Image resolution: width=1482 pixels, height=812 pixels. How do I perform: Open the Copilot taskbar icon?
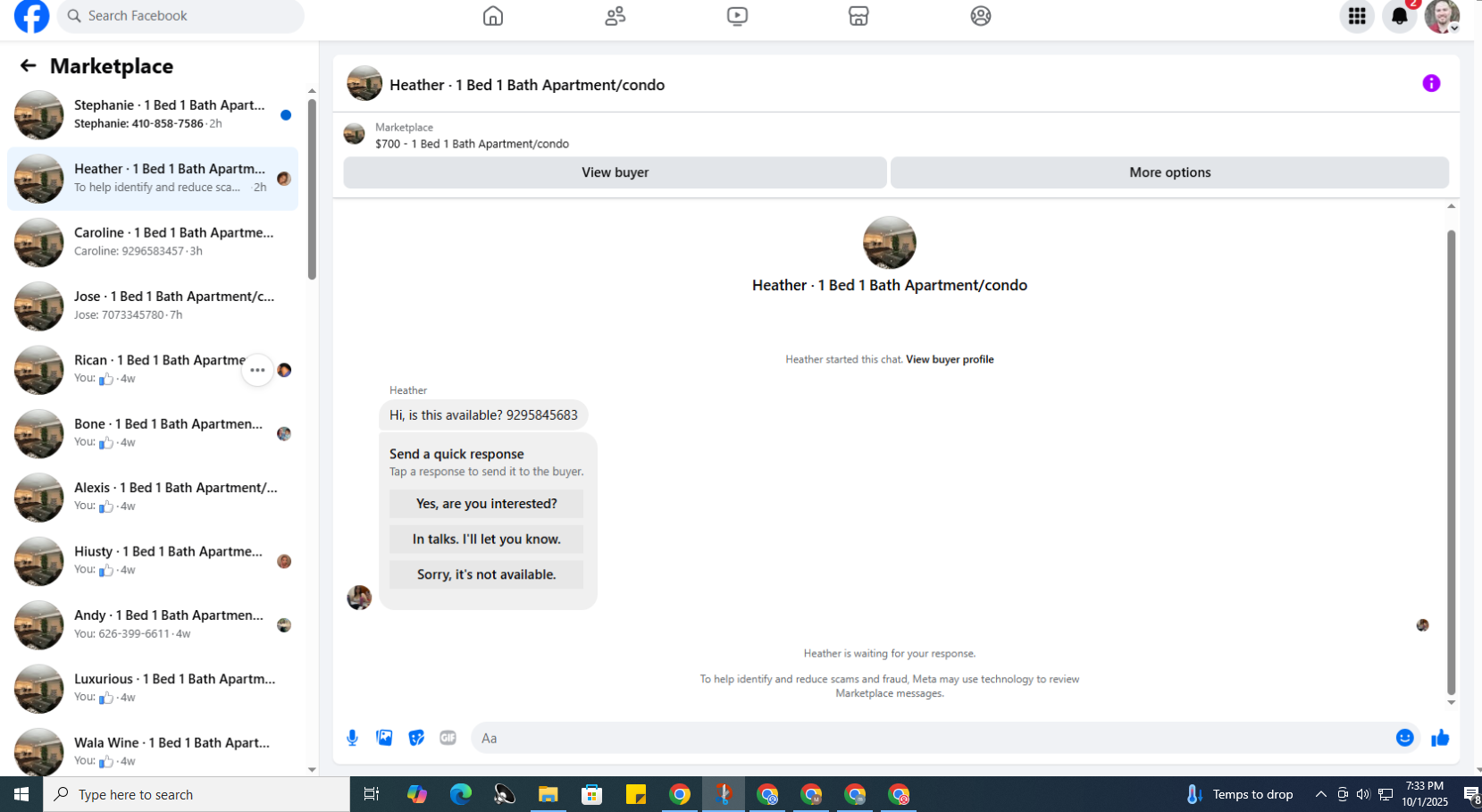(x=417, y=794)
